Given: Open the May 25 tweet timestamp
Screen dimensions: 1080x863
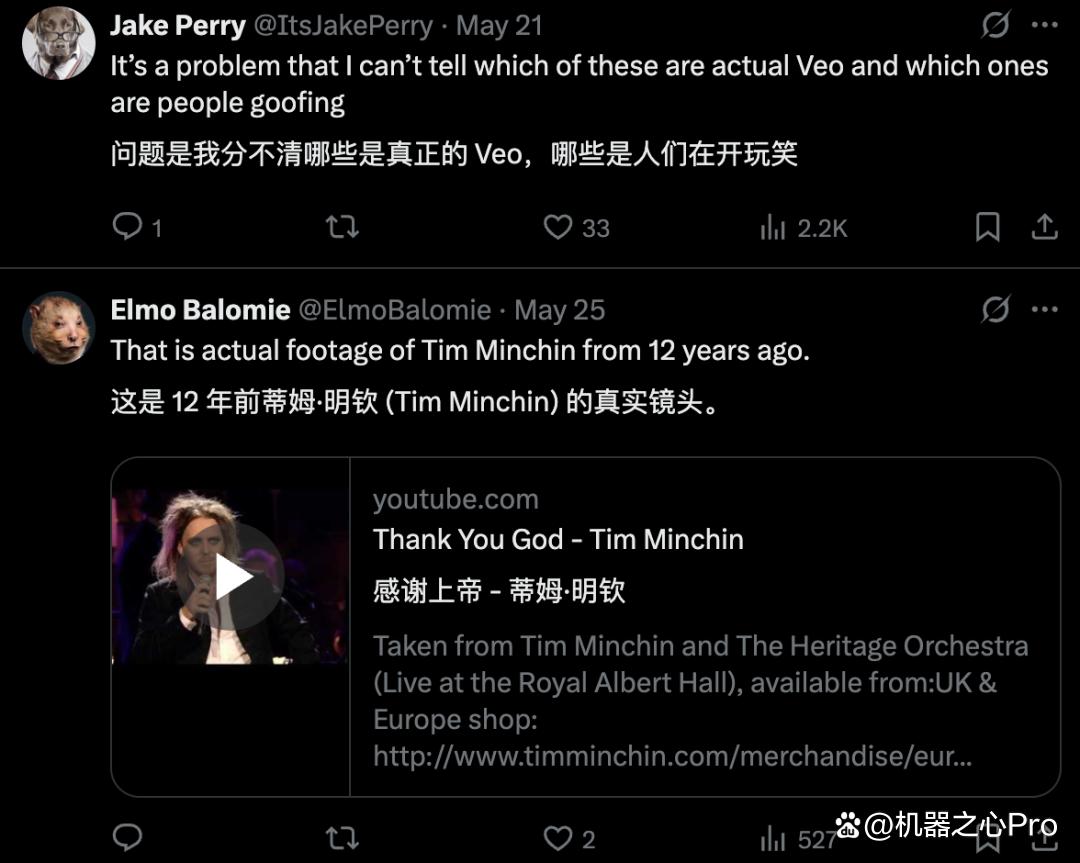Looking at the screenshot, I should [x=559, y=310].
